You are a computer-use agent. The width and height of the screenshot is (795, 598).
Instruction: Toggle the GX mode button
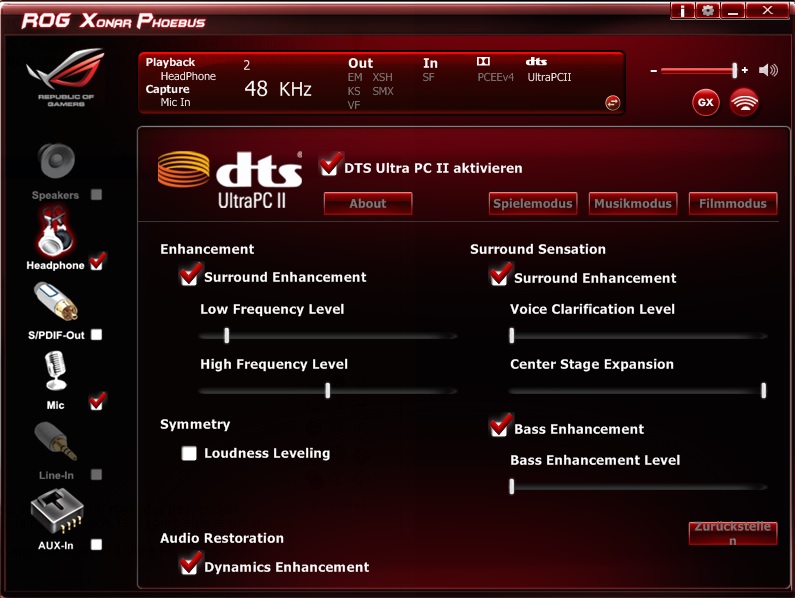pos(705,102)
